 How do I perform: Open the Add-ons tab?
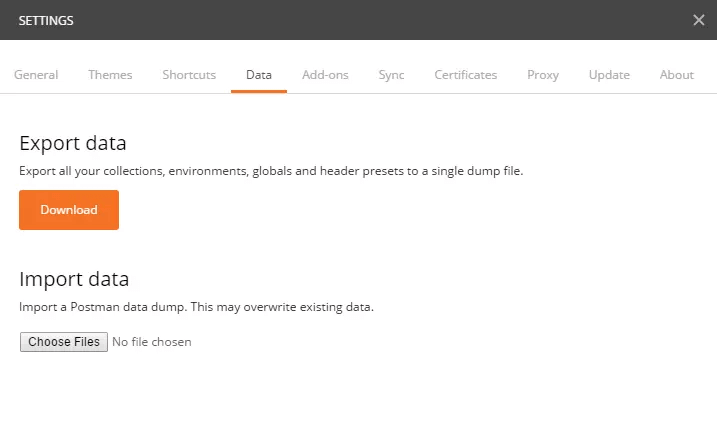(325, 75)
